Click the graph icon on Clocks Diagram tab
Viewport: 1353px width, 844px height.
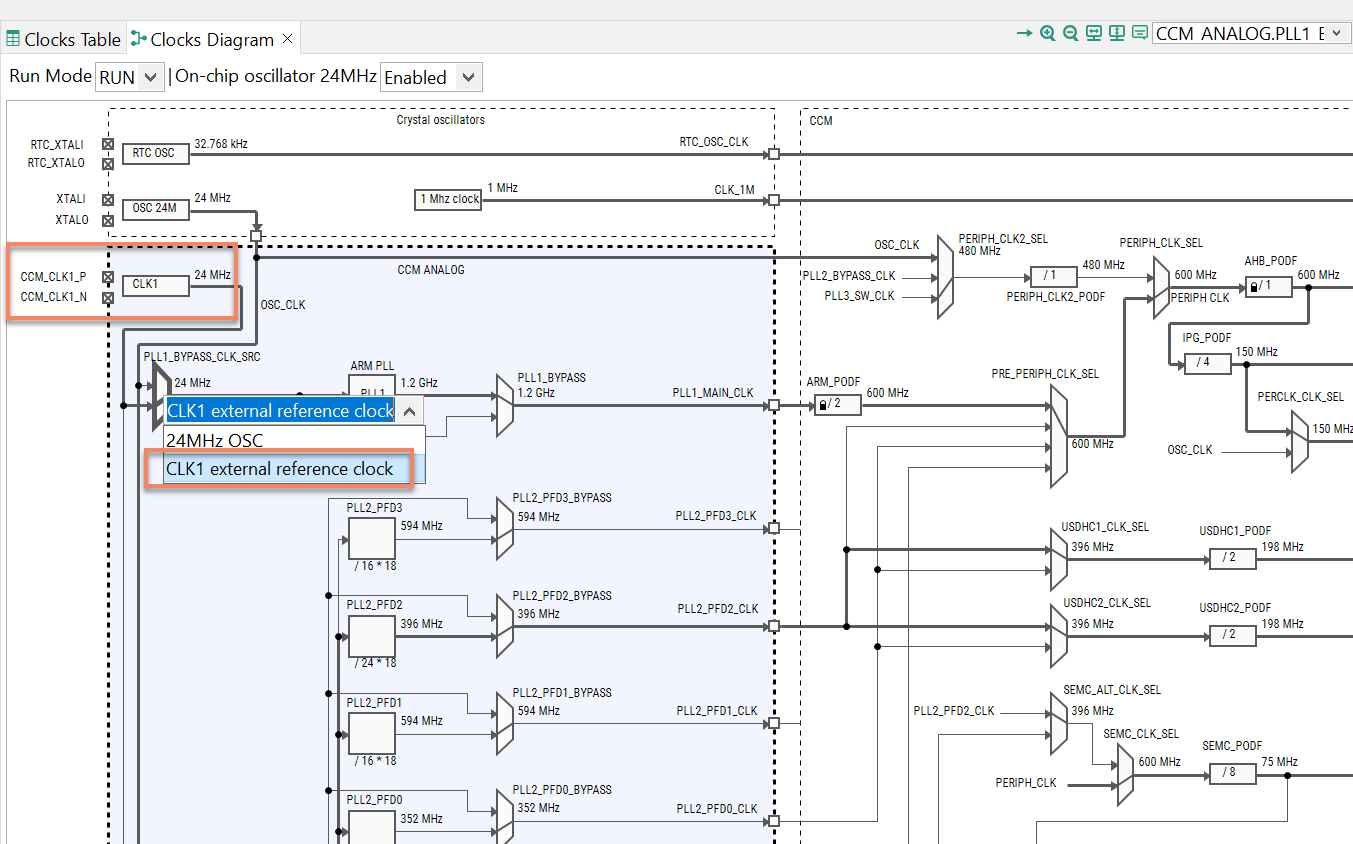point(139,38)
